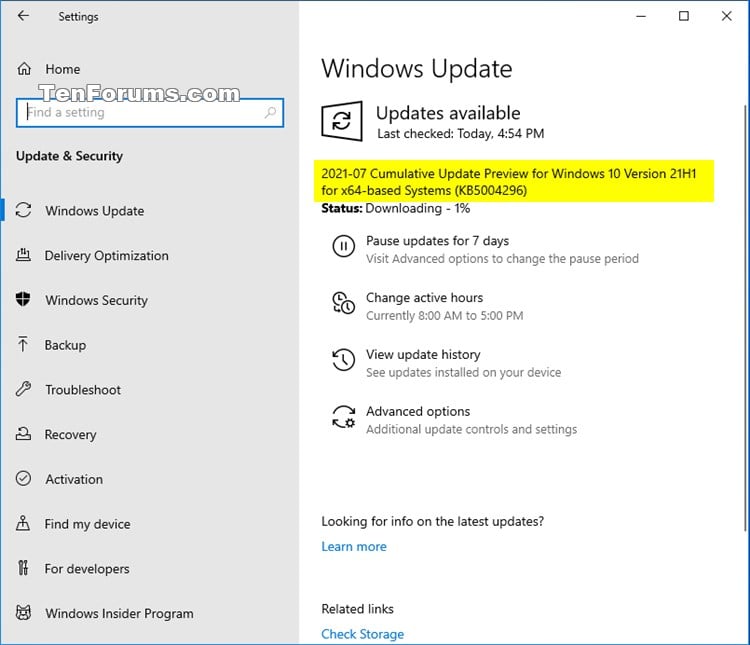Click the Related links heading
The height and width of the screenshot is (645, 750).
357,609
